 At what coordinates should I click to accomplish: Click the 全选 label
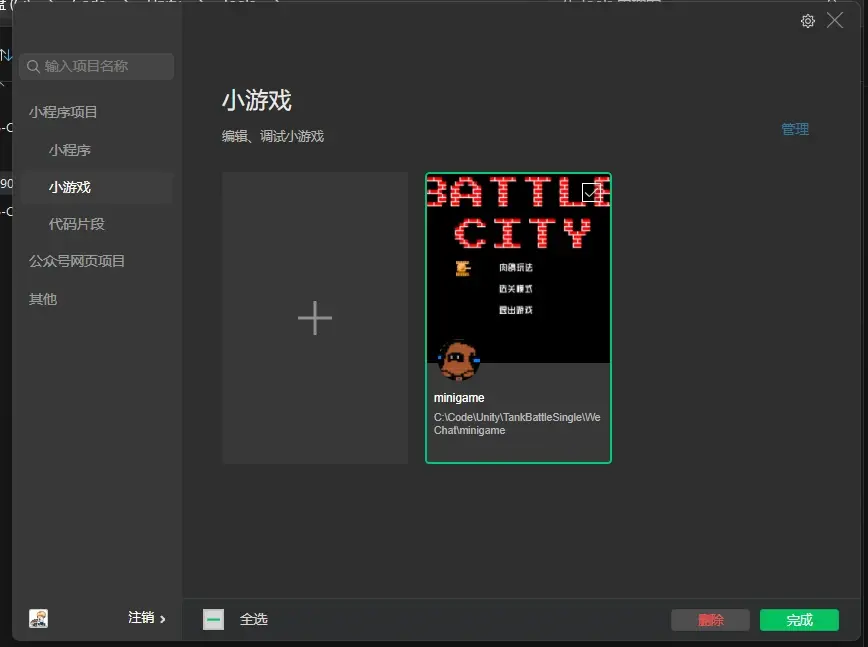pos(254,619)
